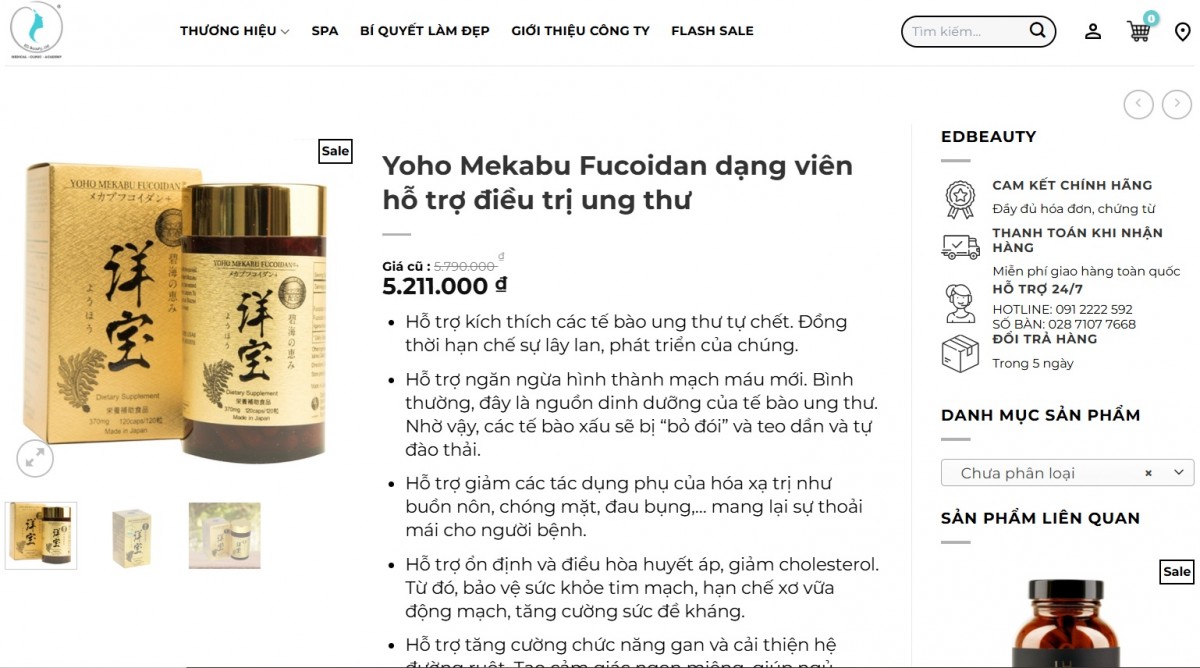This screenshot has height=668, width=1200.
Task: Expand the Thương Hiệu dropdown menu
Action: pyautogui.click(x=235, y=31)
